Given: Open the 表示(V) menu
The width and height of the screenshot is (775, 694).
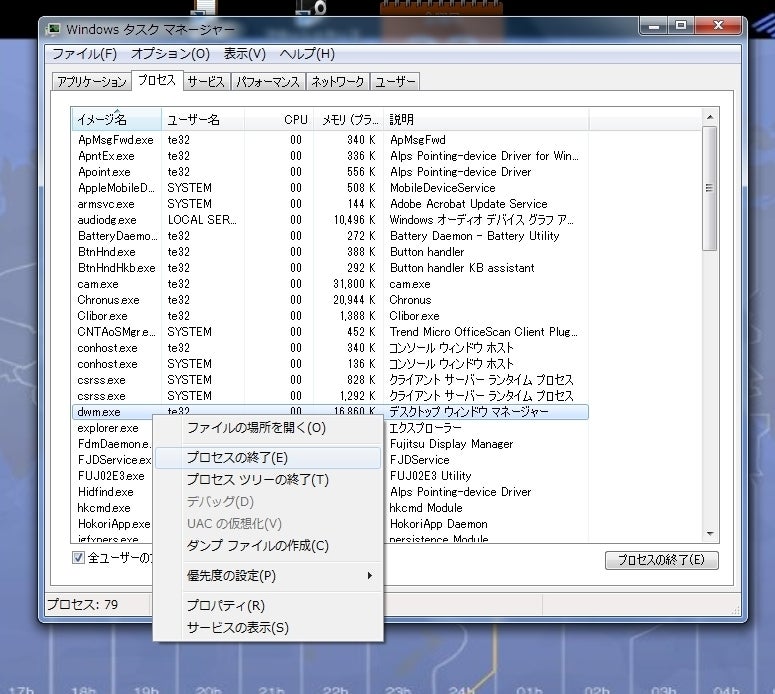Looking at the screenshot, I should (245, 53).
